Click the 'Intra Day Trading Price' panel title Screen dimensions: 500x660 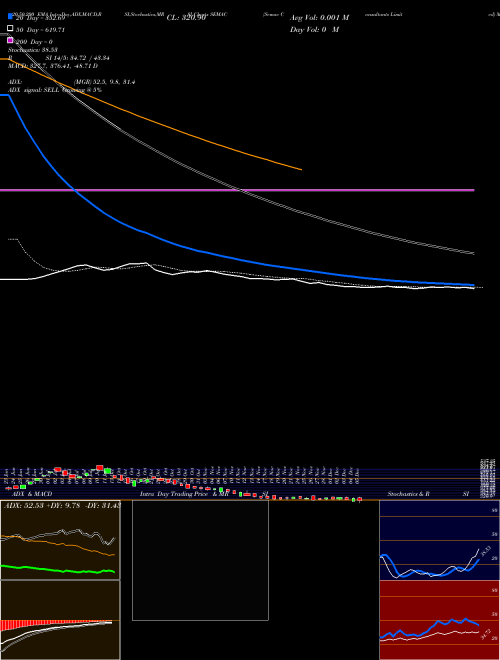174,494
